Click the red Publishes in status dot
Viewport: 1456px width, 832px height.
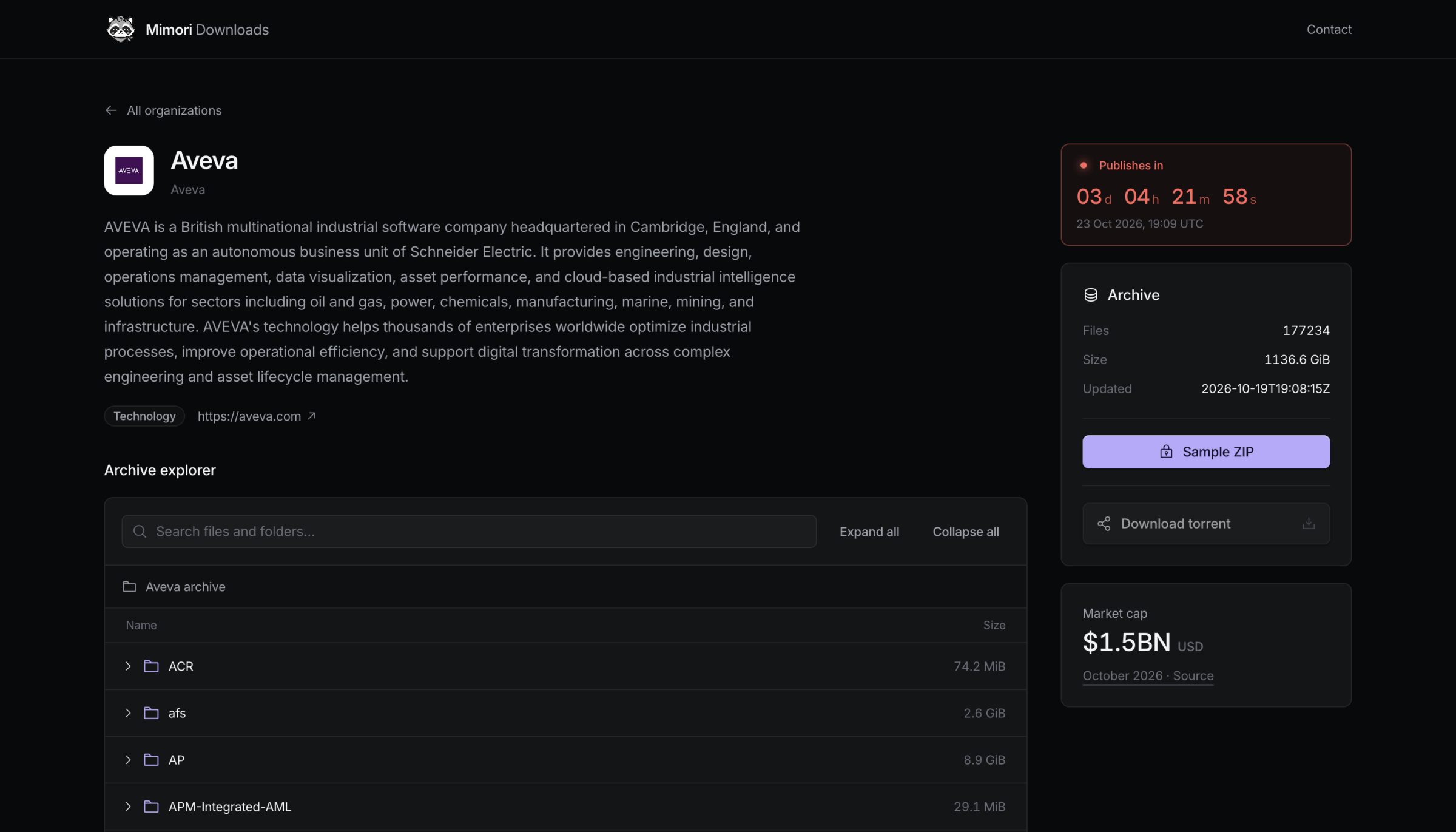(1083, 165)
